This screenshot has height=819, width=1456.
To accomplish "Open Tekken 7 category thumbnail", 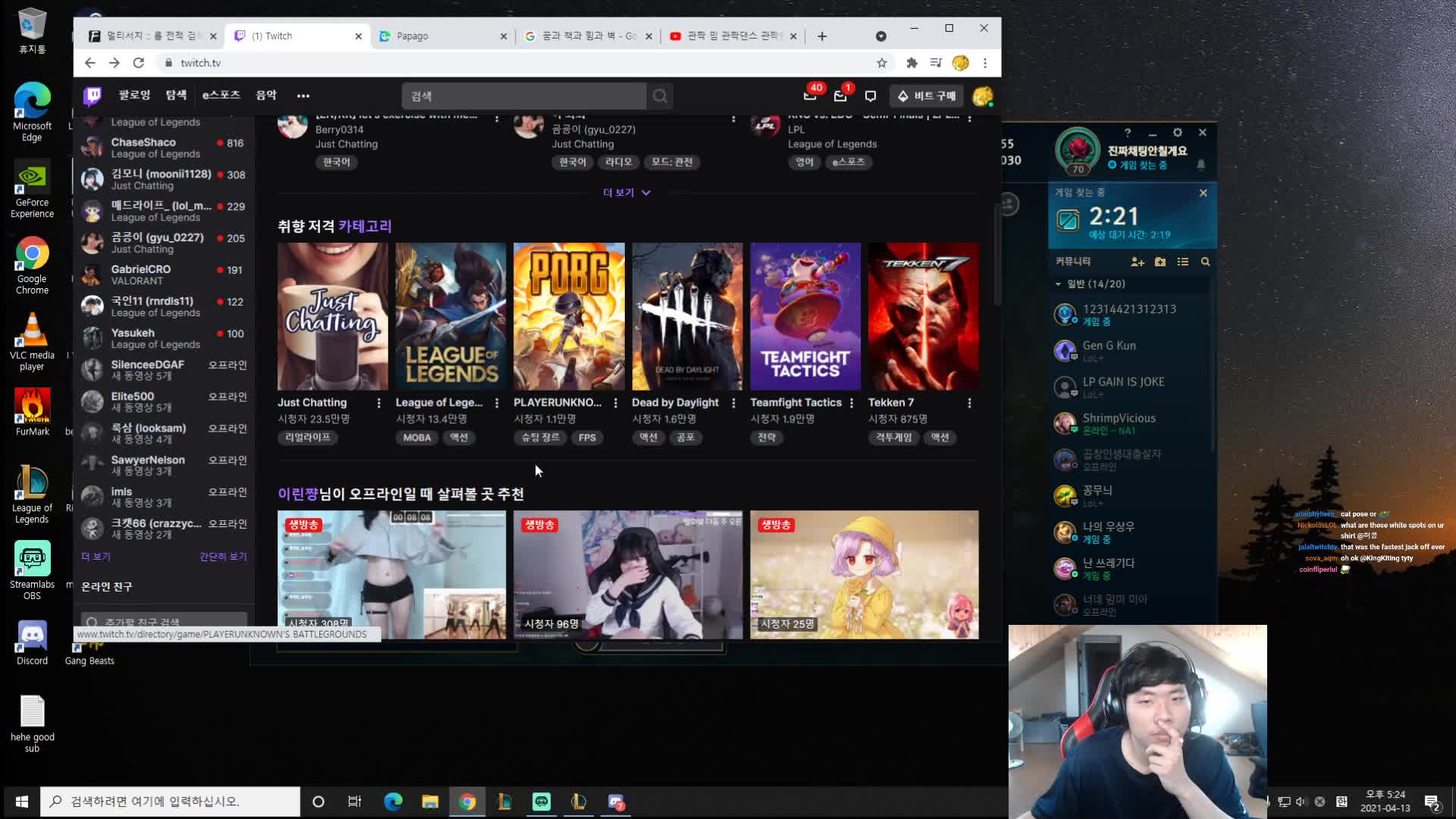I will coord(923,316).
